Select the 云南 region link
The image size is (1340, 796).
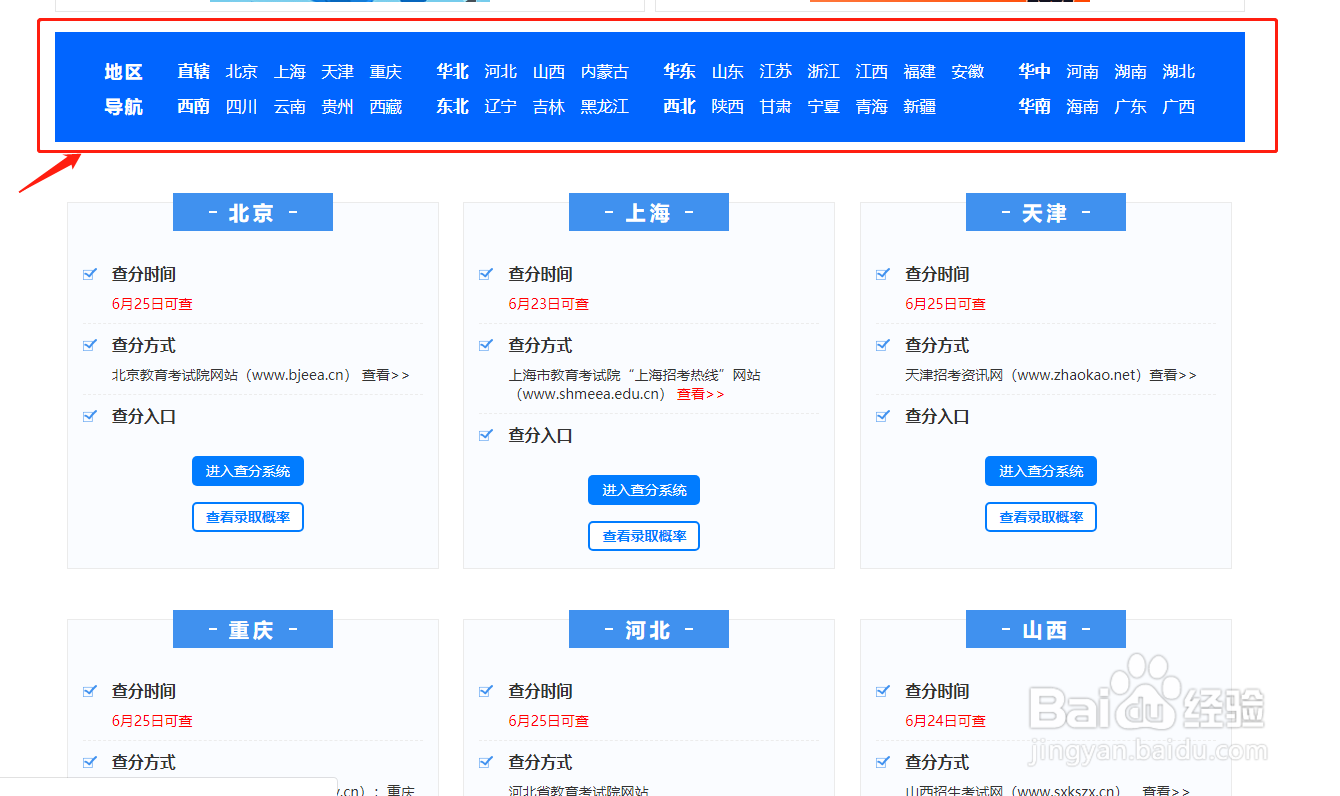pyautogui.click(x=290, y=107)
